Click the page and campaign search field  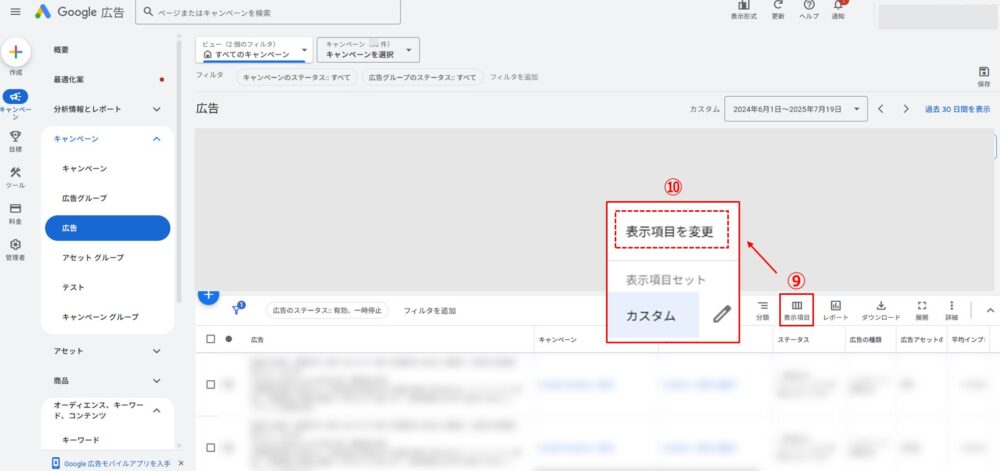270,12
